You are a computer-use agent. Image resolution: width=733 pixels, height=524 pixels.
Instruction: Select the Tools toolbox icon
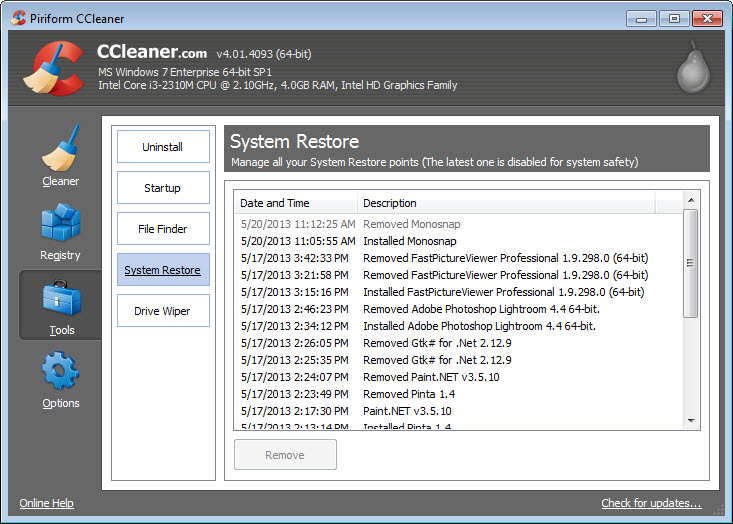(x=61, y=298)
